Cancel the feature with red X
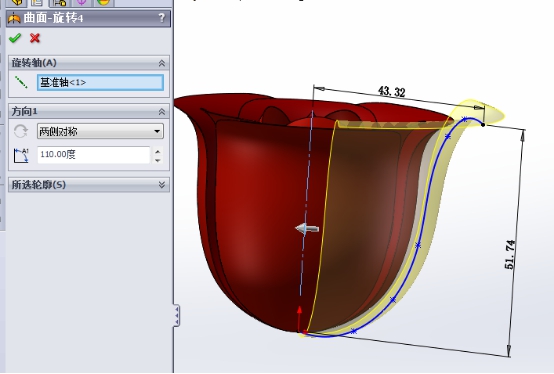Viewport: 554px width, 374px height. click(35, 38)
